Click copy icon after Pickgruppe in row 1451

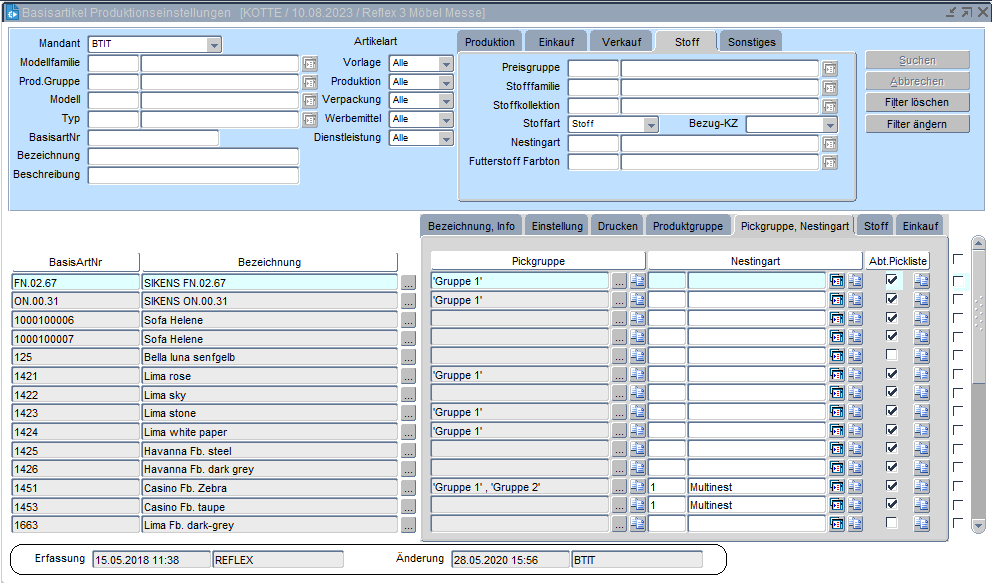(637, 487)
